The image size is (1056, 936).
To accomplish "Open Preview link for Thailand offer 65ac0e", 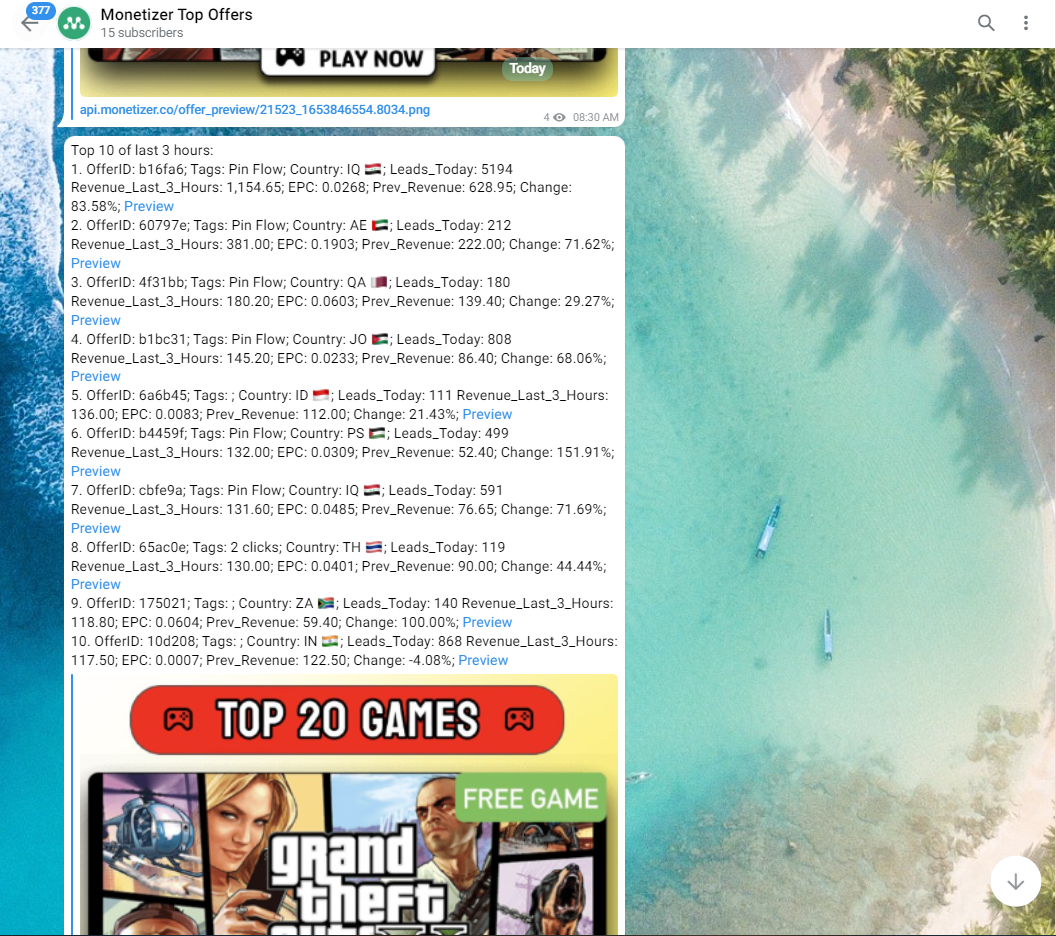I will [x=96, y=584].
